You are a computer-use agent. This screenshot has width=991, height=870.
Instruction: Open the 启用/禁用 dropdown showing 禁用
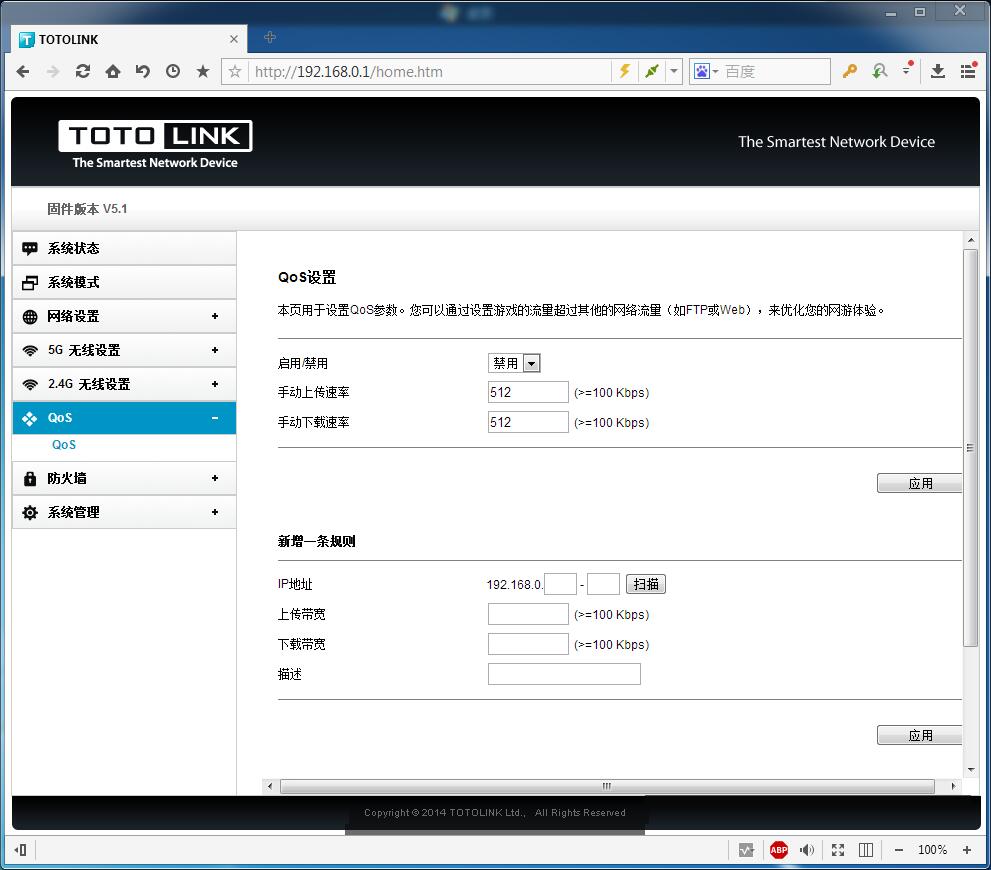pyautogui.click(x=514, y=363)
